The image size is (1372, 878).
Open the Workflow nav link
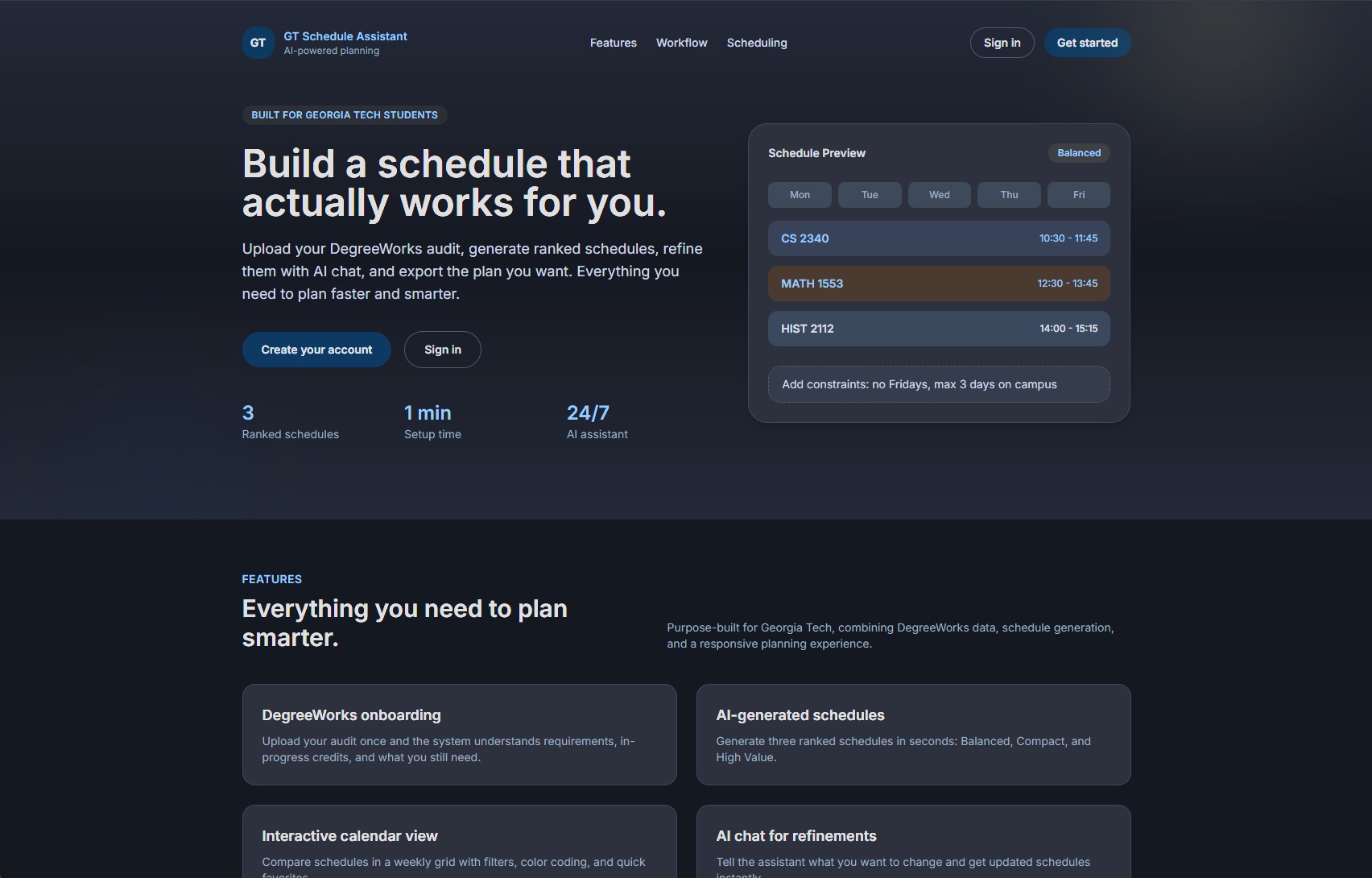(x=681, y=43)
